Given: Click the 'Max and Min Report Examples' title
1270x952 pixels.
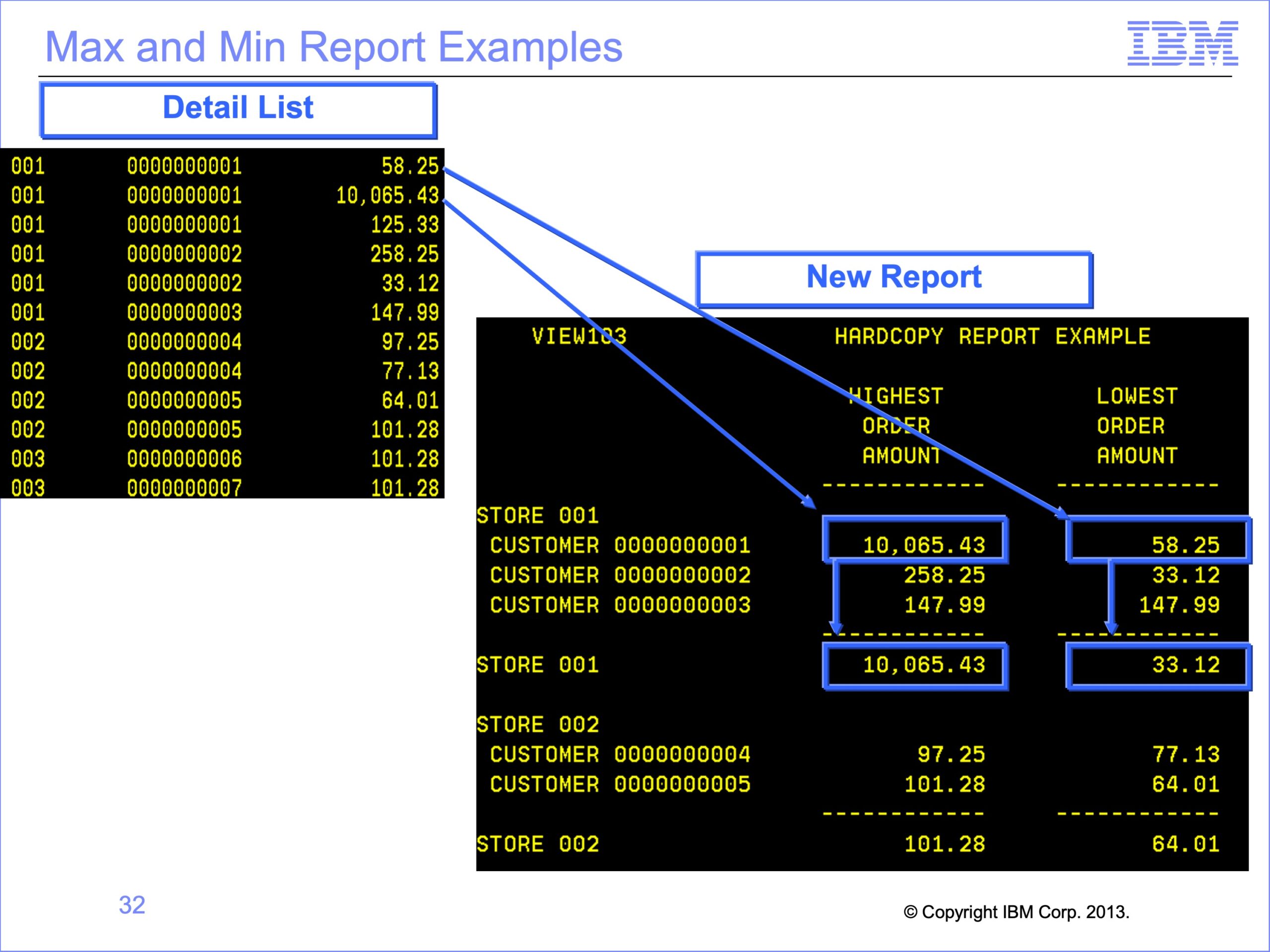Looking at the screenshot, I should tap(333, 47).
